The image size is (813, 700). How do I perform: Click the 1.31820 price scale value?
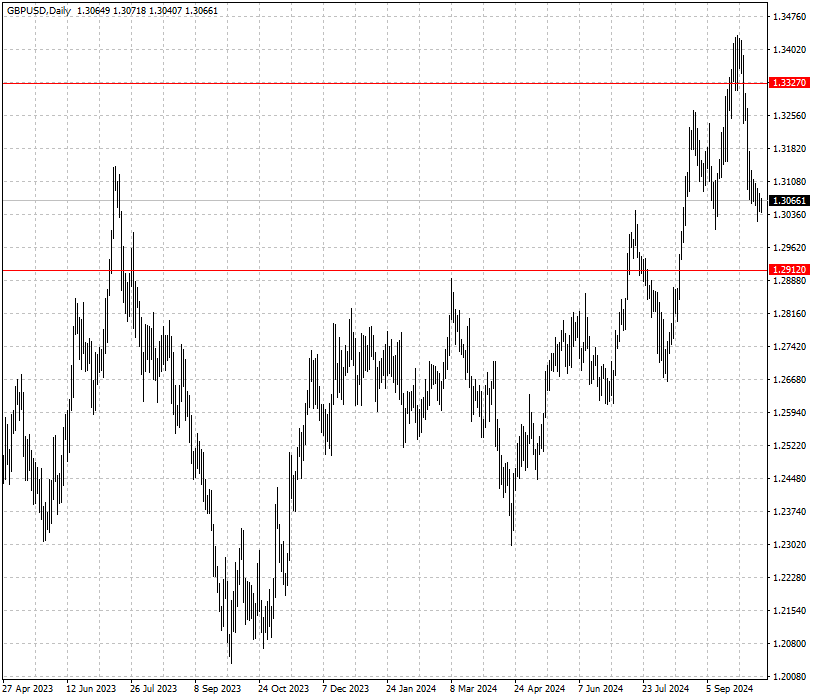(789, 149)
